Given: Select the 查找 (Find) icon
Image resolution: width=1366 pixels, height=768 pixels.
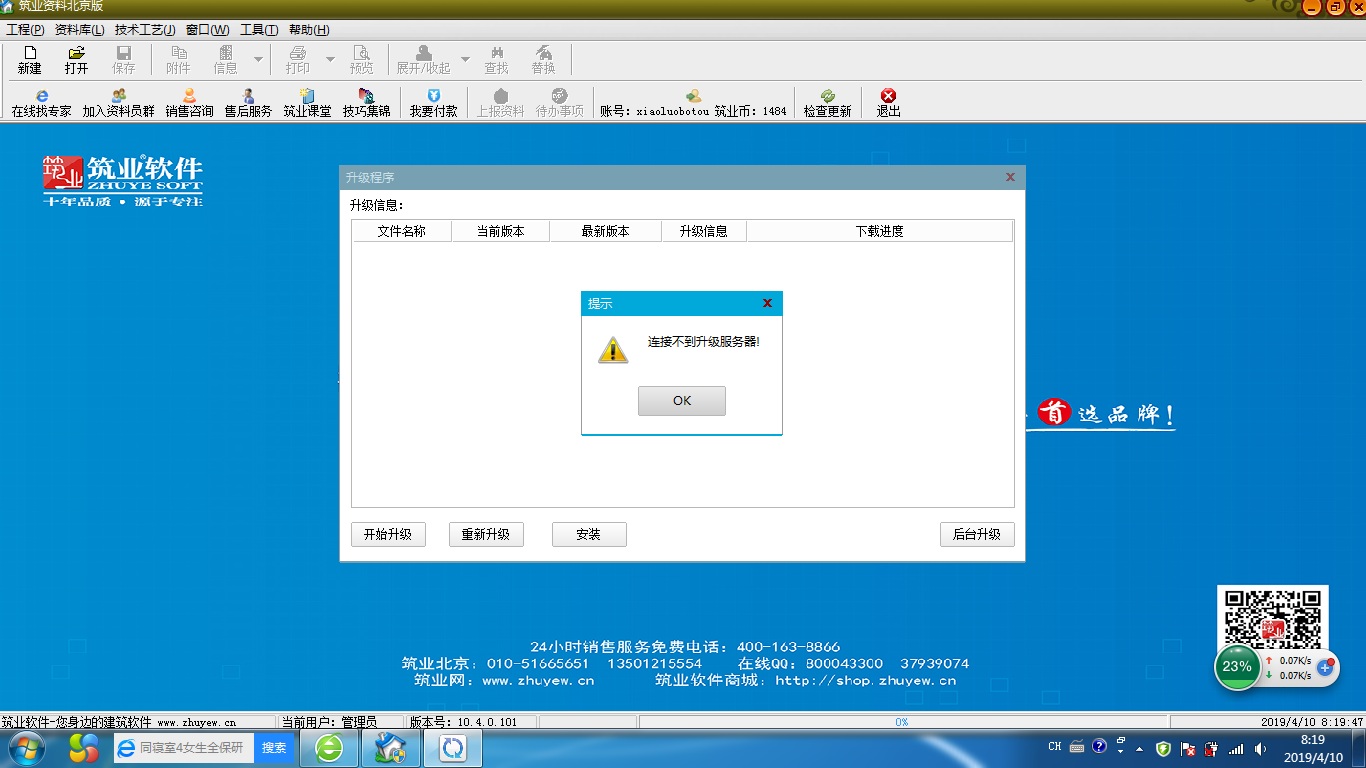Looking at the screenshot, I should point(497,59).
